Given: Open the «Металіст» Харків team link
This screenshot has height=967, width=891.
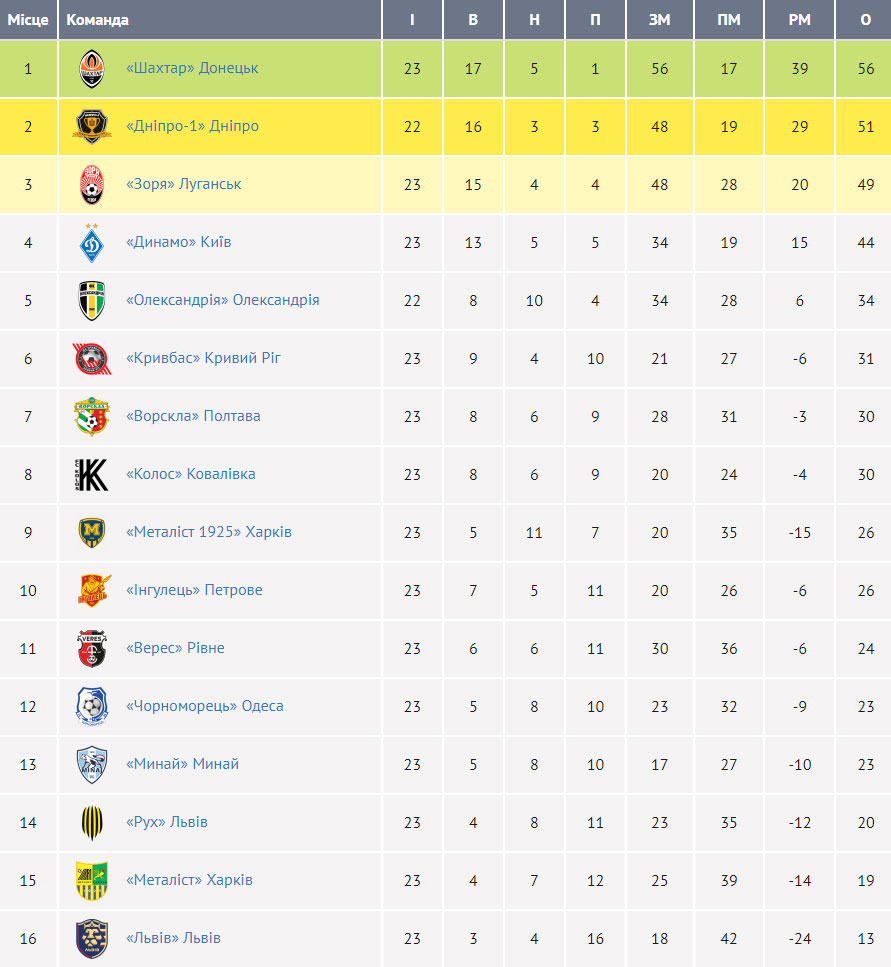Looking at the screenshot, I should [x=189, y=879].
